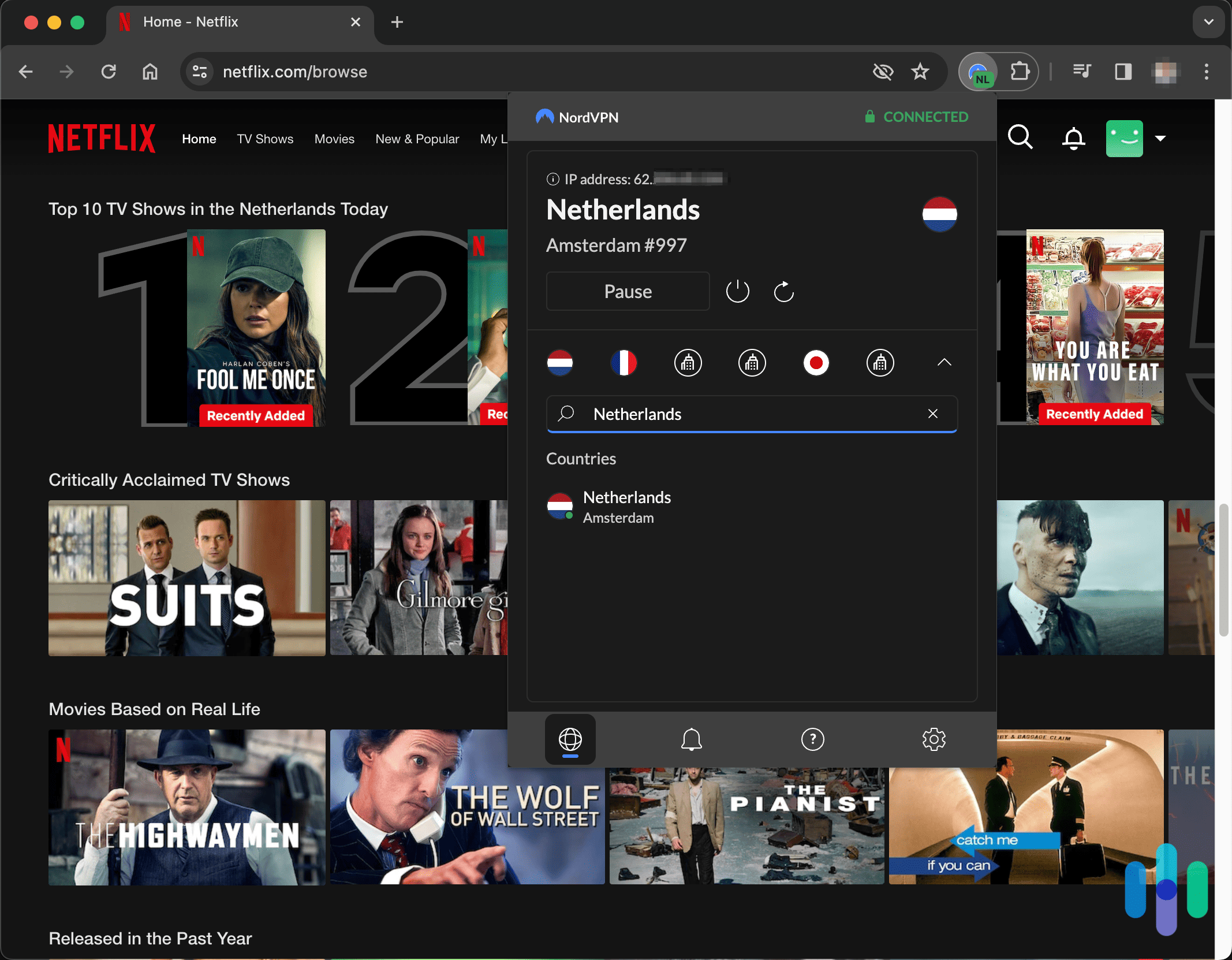This screenshot has width=1232, height=960.
Task: Click the Netflix notifications bell
Action: pyautogui.click(x=1073, y=138)
